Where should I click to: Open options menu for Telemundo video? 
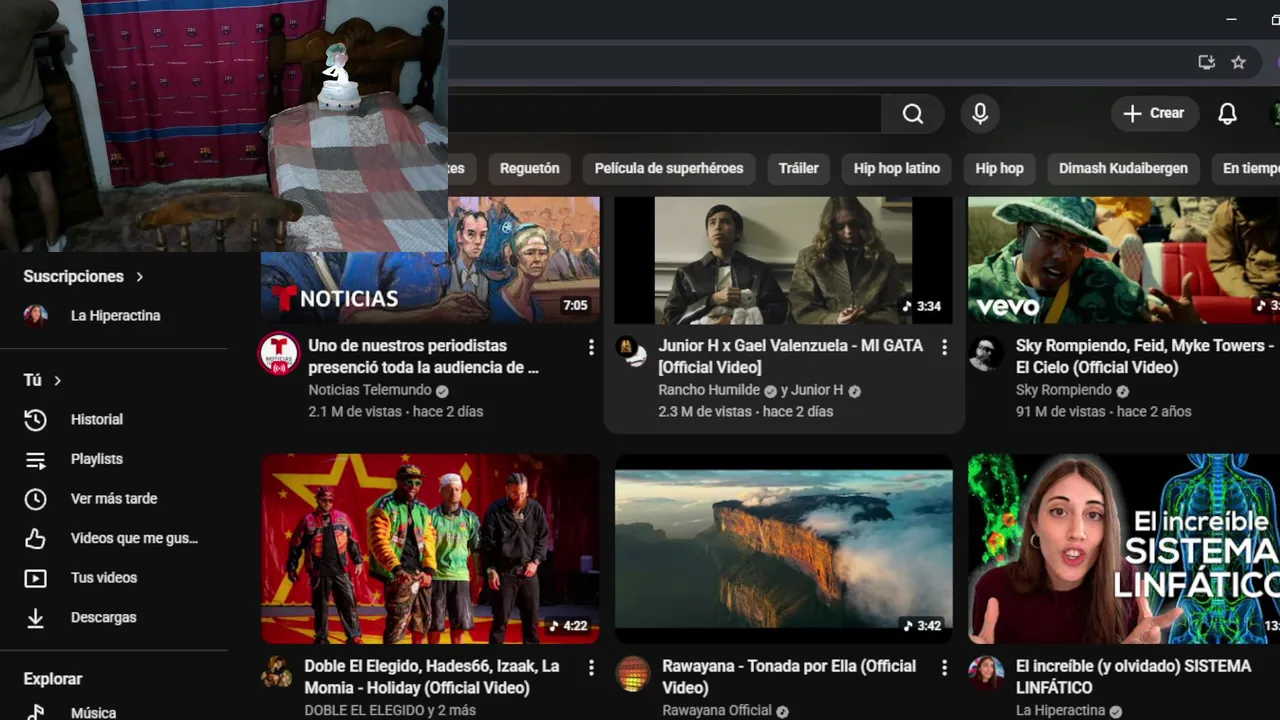[x=591, y=347]
